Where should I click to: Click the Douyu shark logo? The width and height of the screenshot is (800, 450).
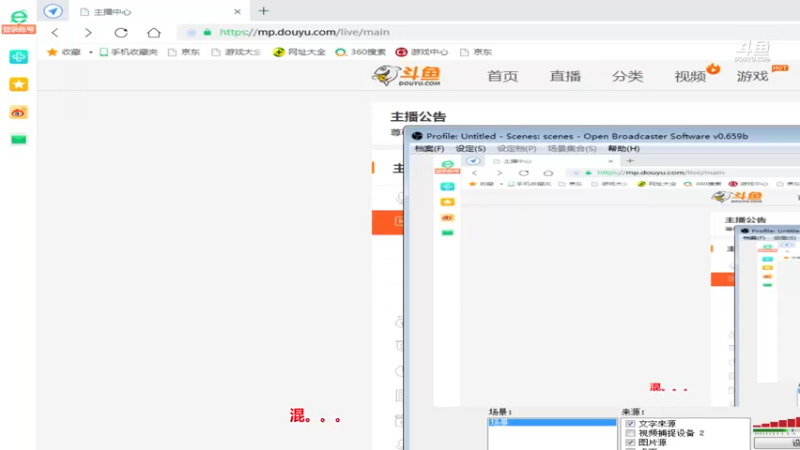(x=407, y=76)
